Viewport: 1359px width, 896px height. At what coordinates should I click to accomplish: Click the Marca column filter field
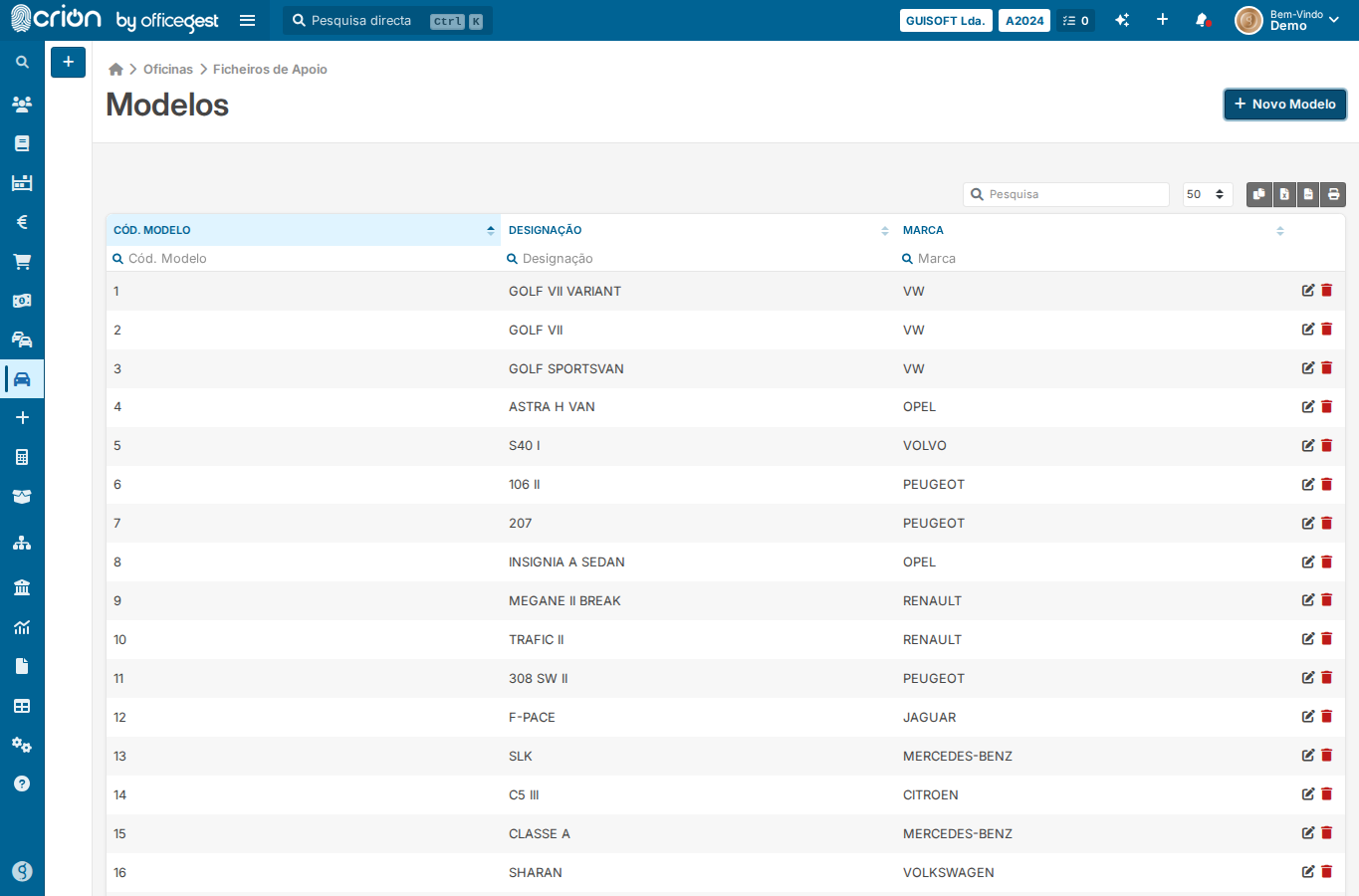pyautogui.click(x=1092, y=258)
